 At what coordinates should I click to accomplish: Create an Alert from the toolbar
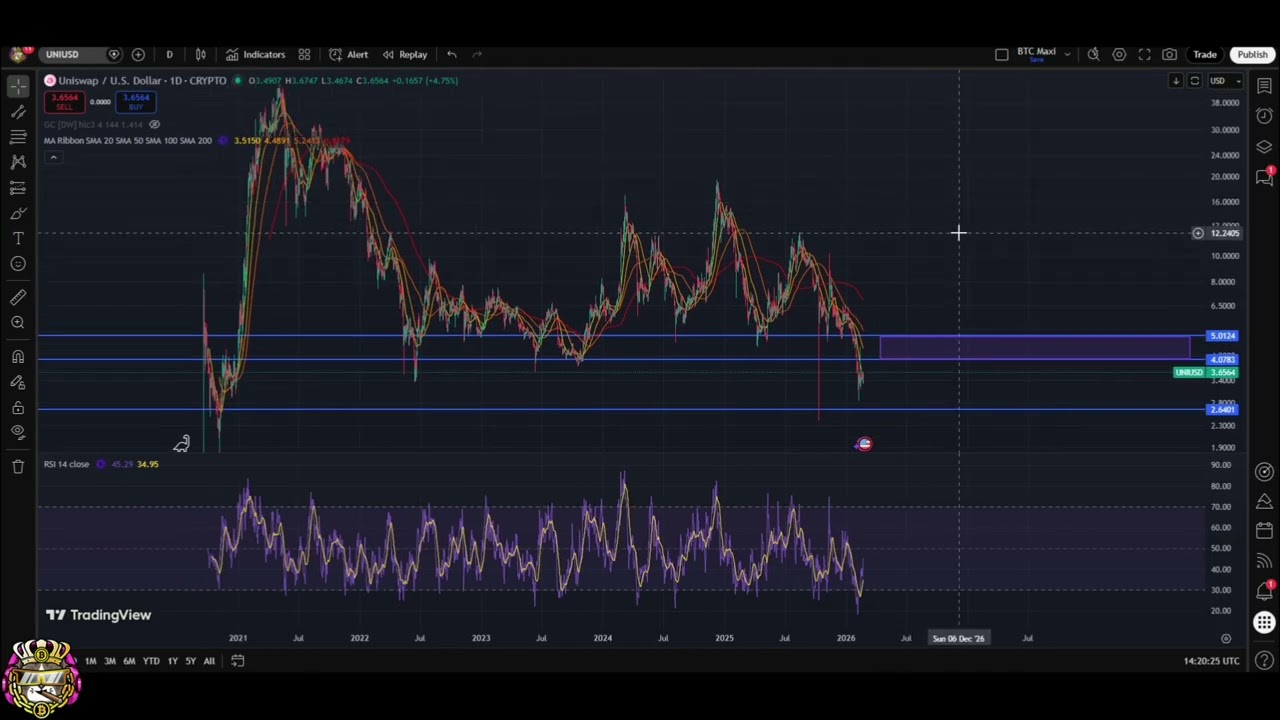[x=348, y=54]
